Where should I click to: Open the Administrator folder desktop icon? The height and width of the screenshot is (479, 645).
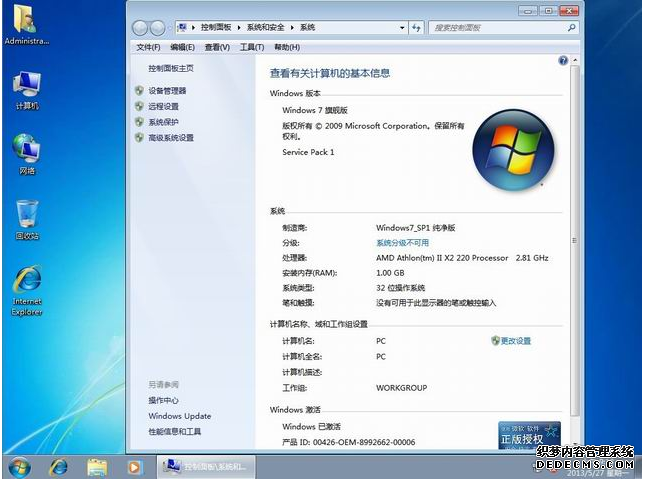(x=27, y=24)
